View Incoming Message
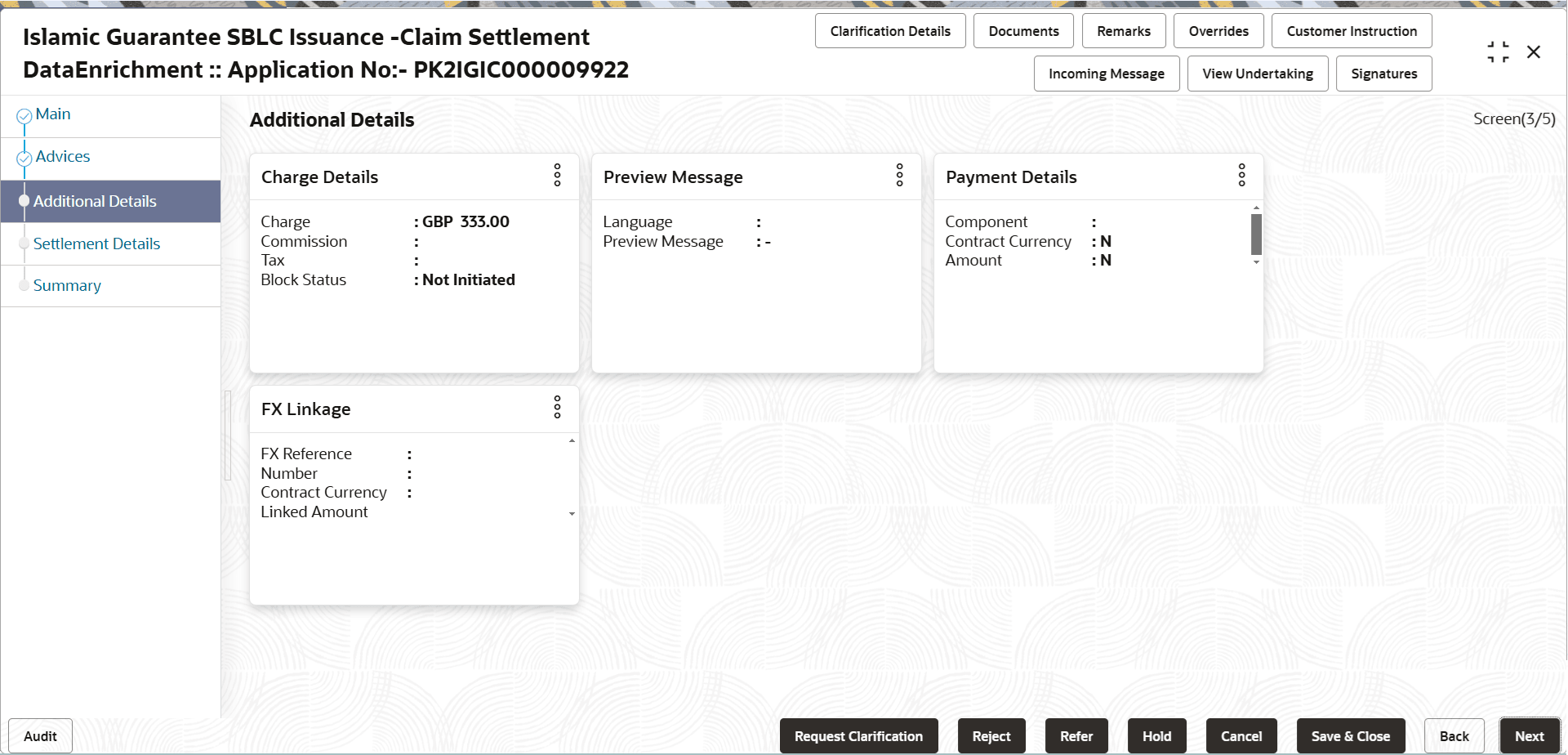 [x=1107, y=74]
